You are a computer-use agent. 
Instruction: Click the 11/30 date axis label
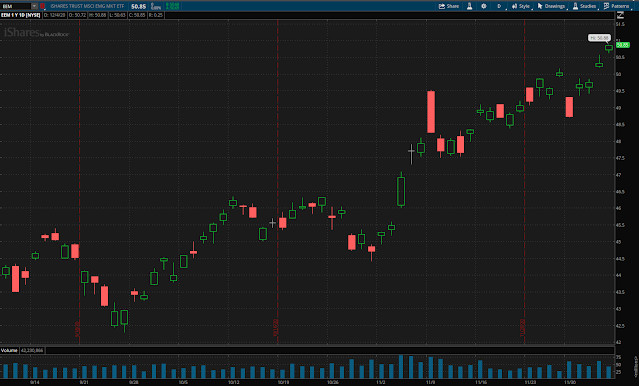tap(570, 382)
